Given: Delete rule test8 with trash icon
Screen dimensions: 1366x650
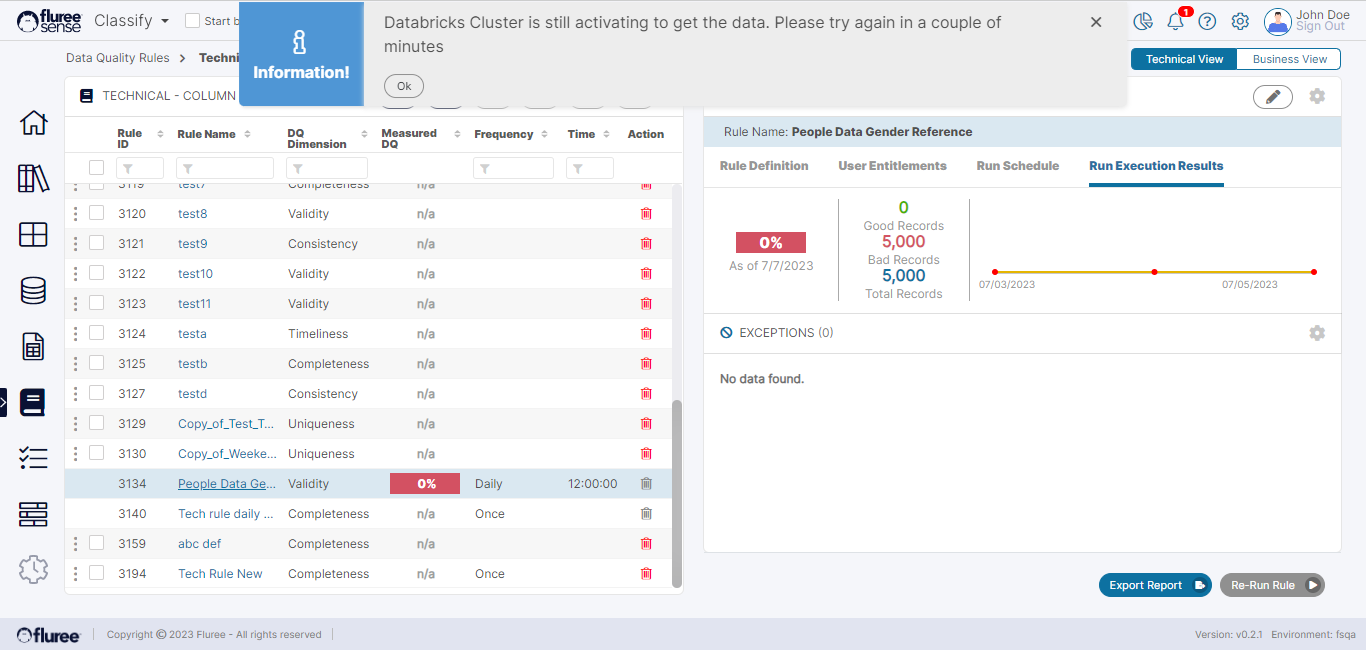Looking at the screenshot, I should pos(646,214).
